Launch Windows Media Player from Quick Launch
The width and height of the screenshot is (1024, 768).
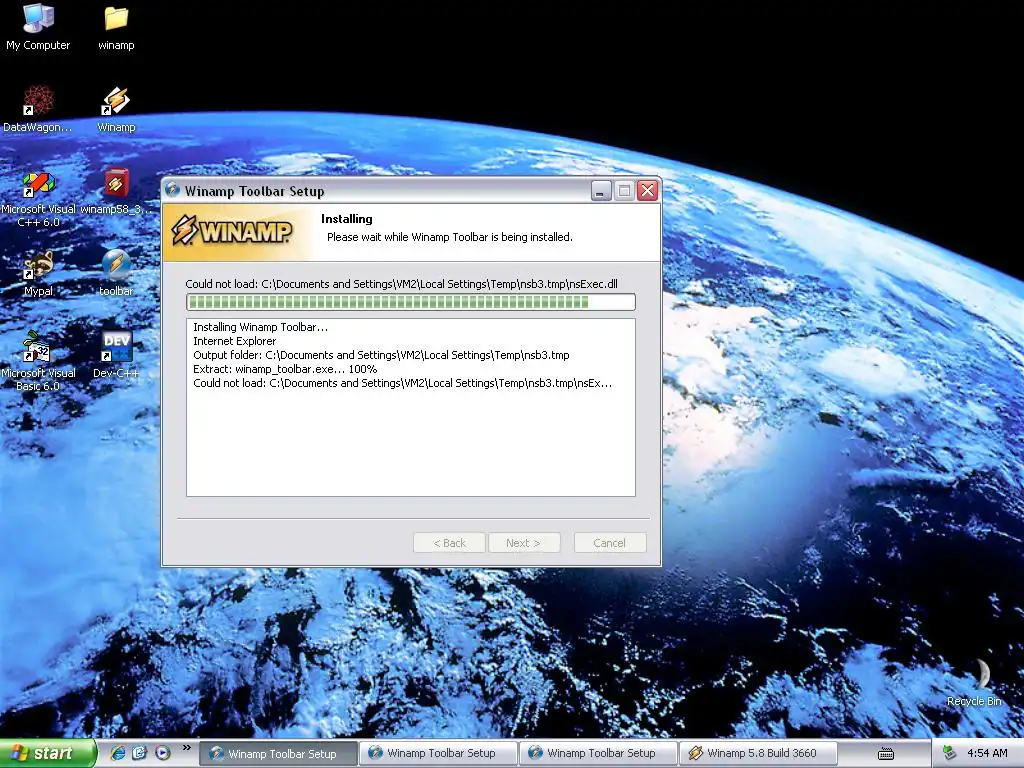pos(163,753)
